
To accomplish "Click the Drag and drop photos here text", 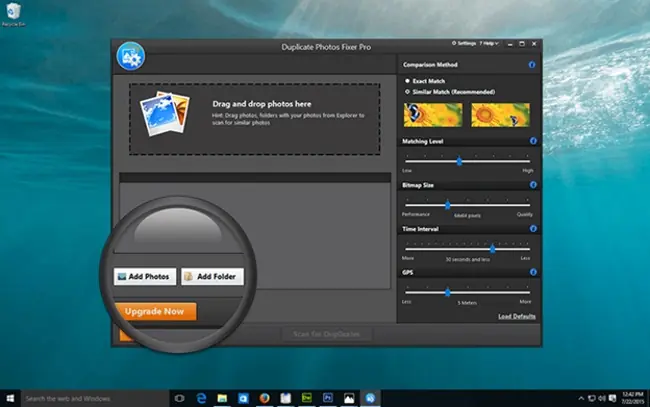I will [x=262, y=104].
